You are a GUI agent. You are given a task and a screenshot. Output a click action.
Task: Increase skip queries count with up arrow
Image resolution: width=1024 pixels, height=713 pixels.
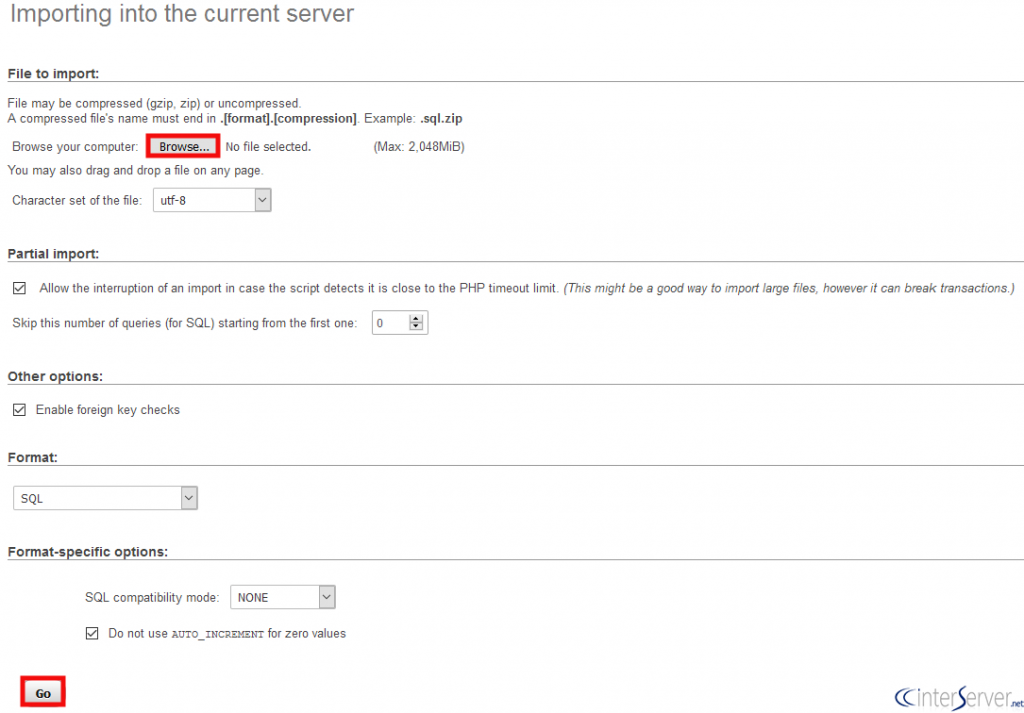click(416, 319)
